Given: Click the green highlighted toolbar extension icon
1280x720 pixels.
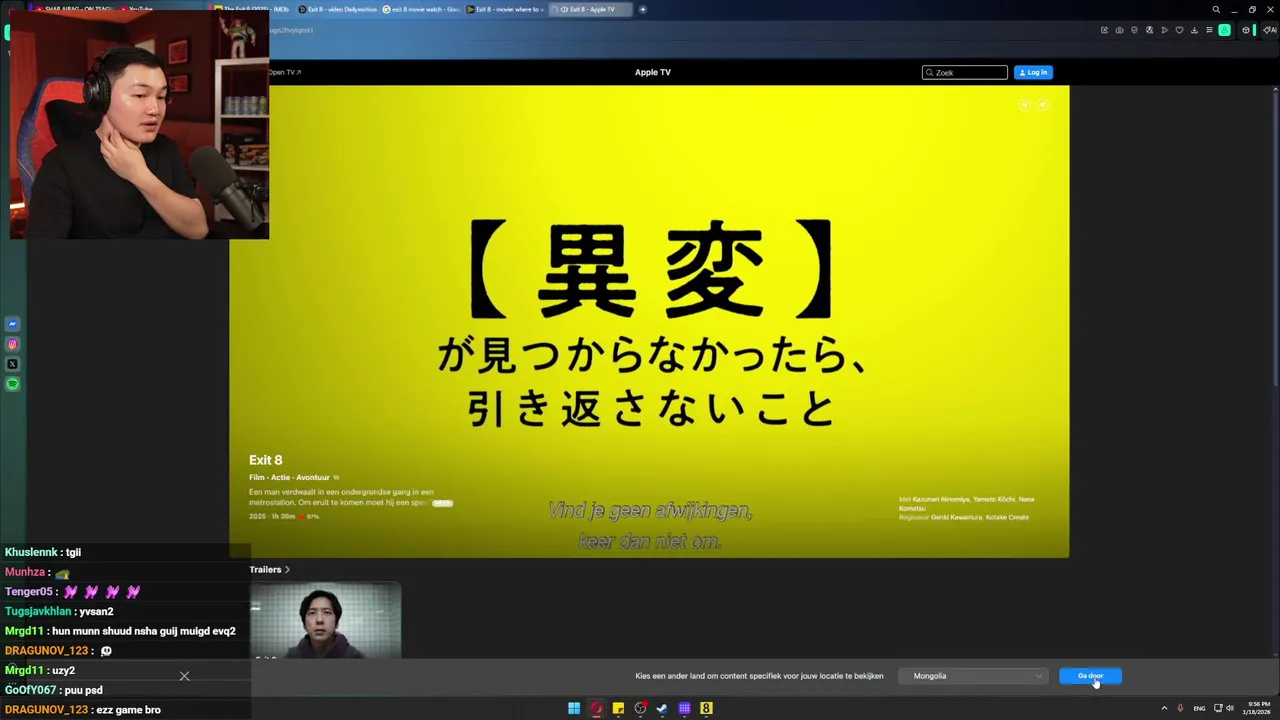Looking at the screenshot, I should click(1224, 30).
